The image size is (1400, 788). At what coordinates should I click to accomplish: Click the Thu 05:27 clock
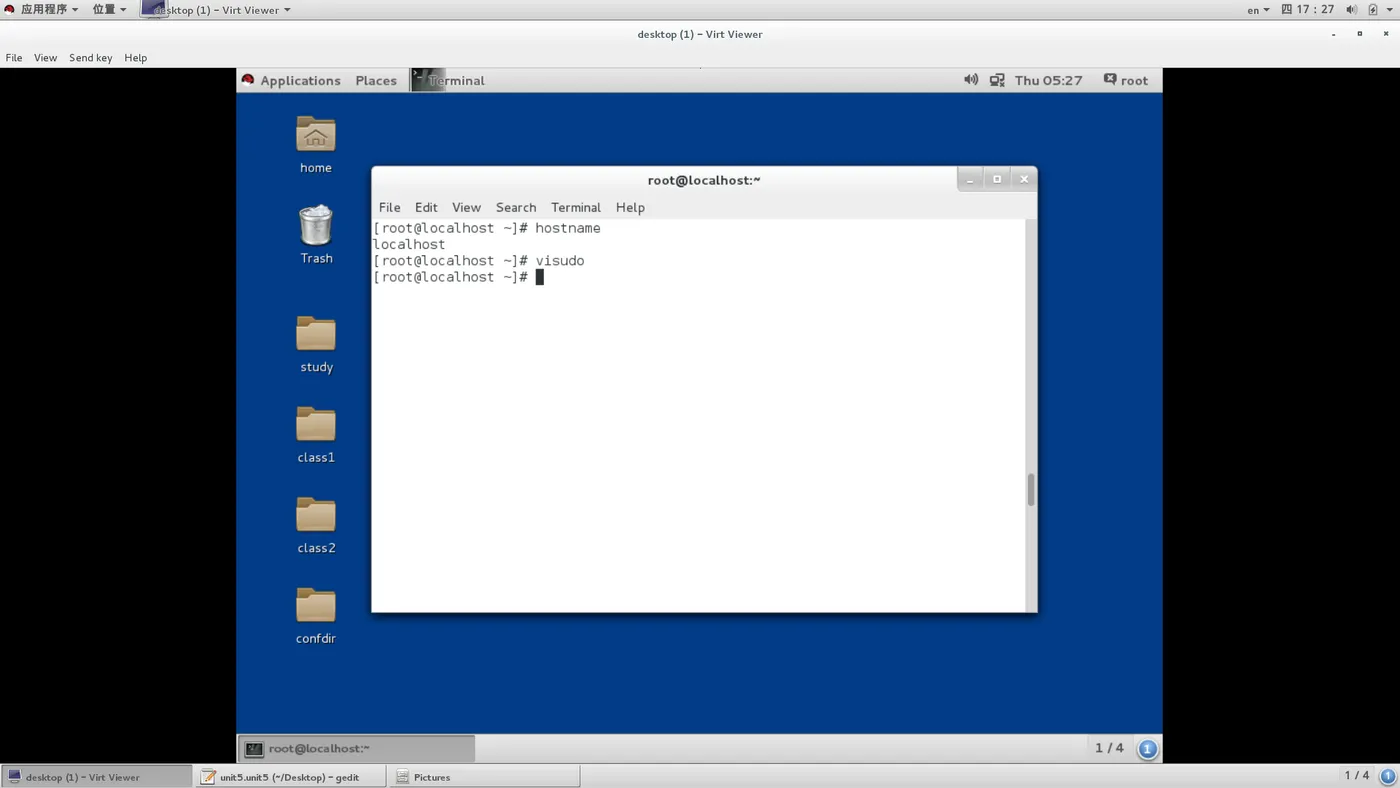(1048, 80)
